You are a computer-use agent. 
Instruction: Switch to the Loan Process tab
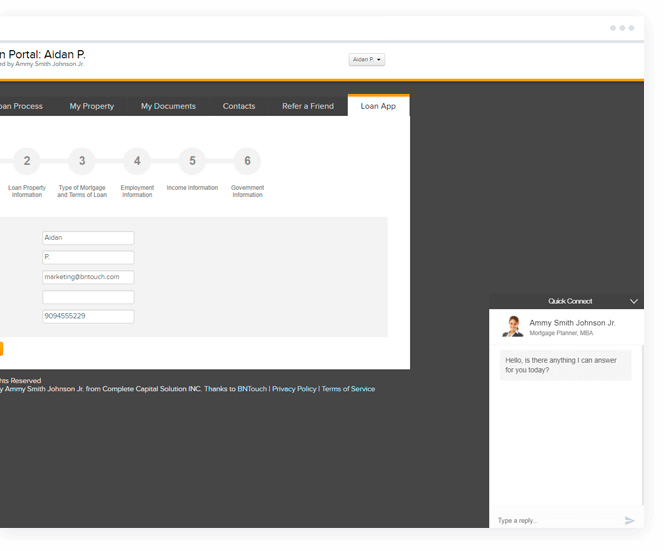(x=21, y=106)
